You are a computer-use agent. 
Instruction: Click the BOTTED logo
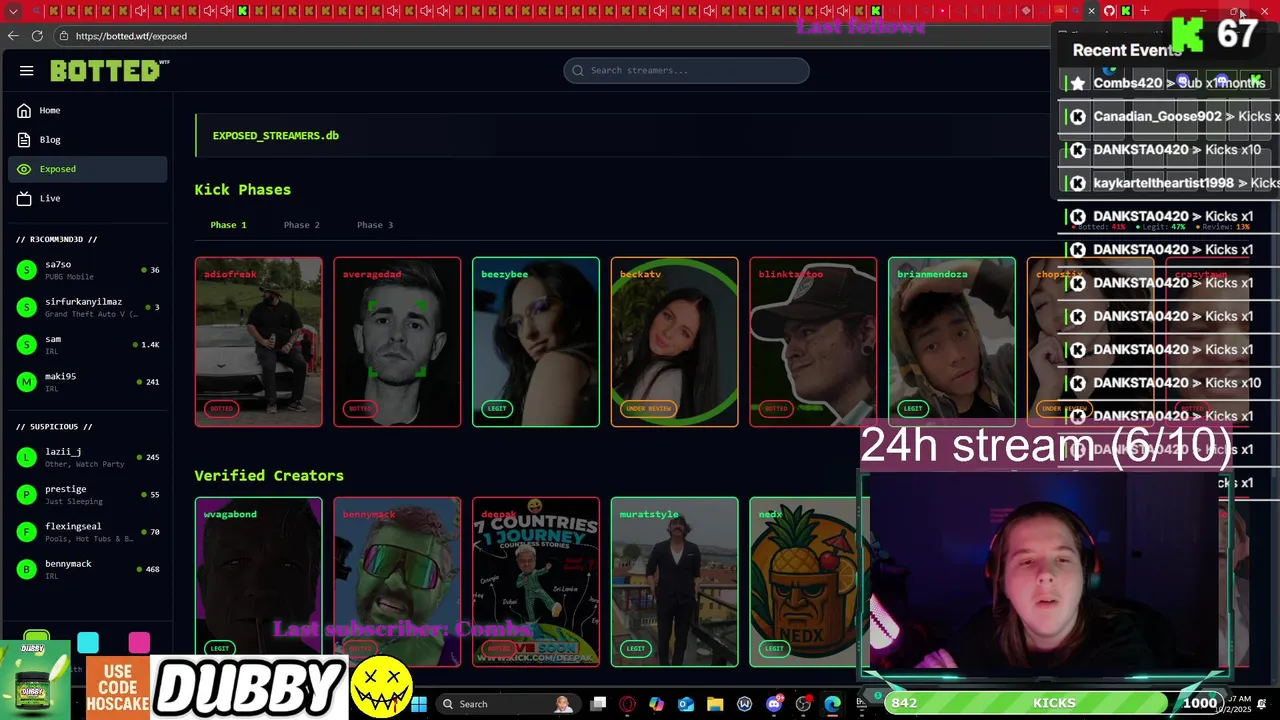point(109,71)
